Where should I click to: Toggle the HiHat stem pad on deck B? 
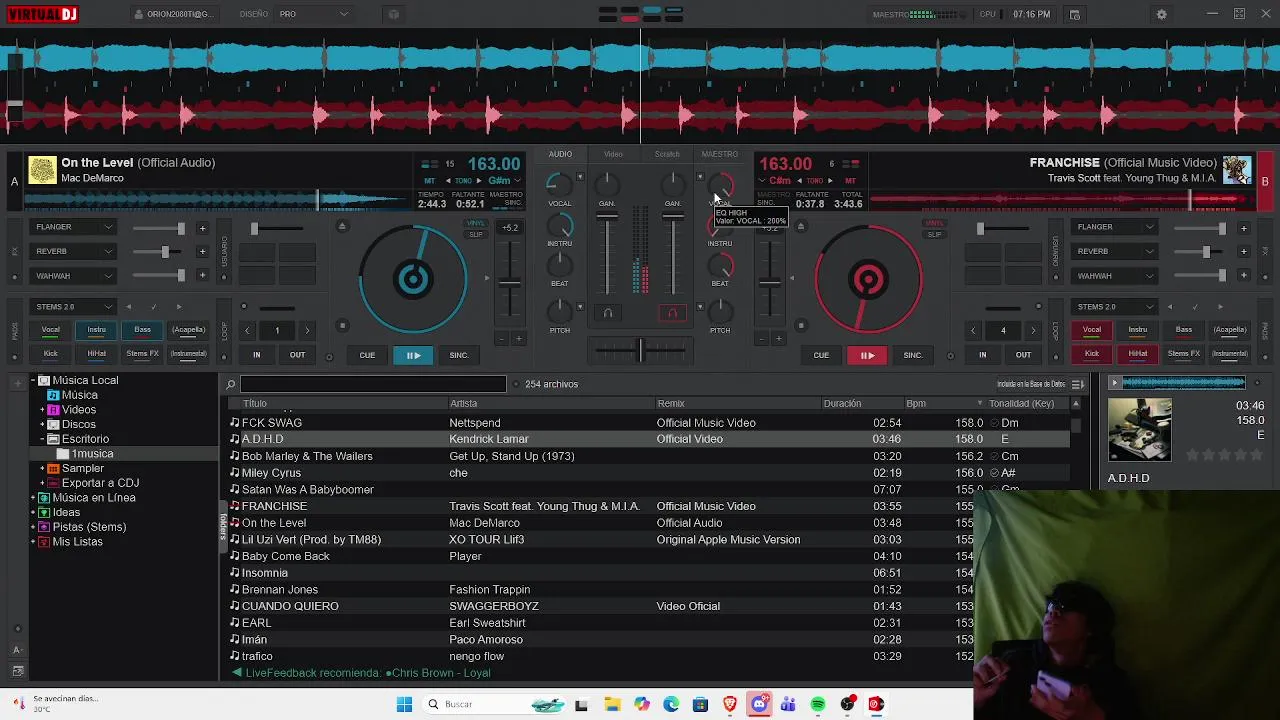1137,354
